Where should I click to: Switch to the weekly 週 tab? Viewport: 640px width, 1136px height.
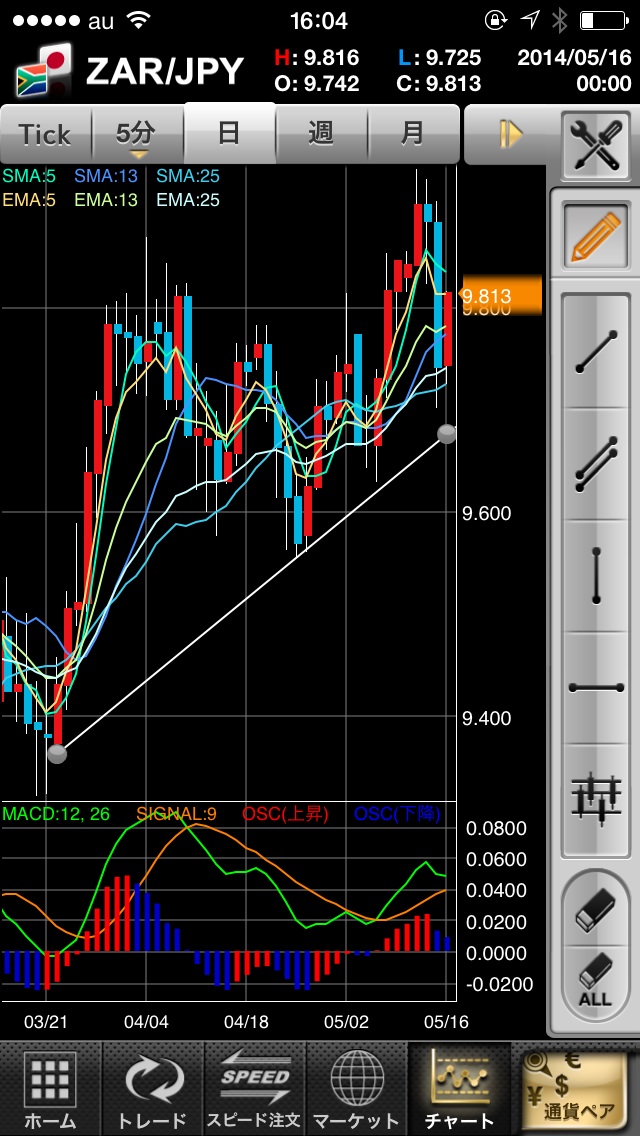click(x=321, y=134)
